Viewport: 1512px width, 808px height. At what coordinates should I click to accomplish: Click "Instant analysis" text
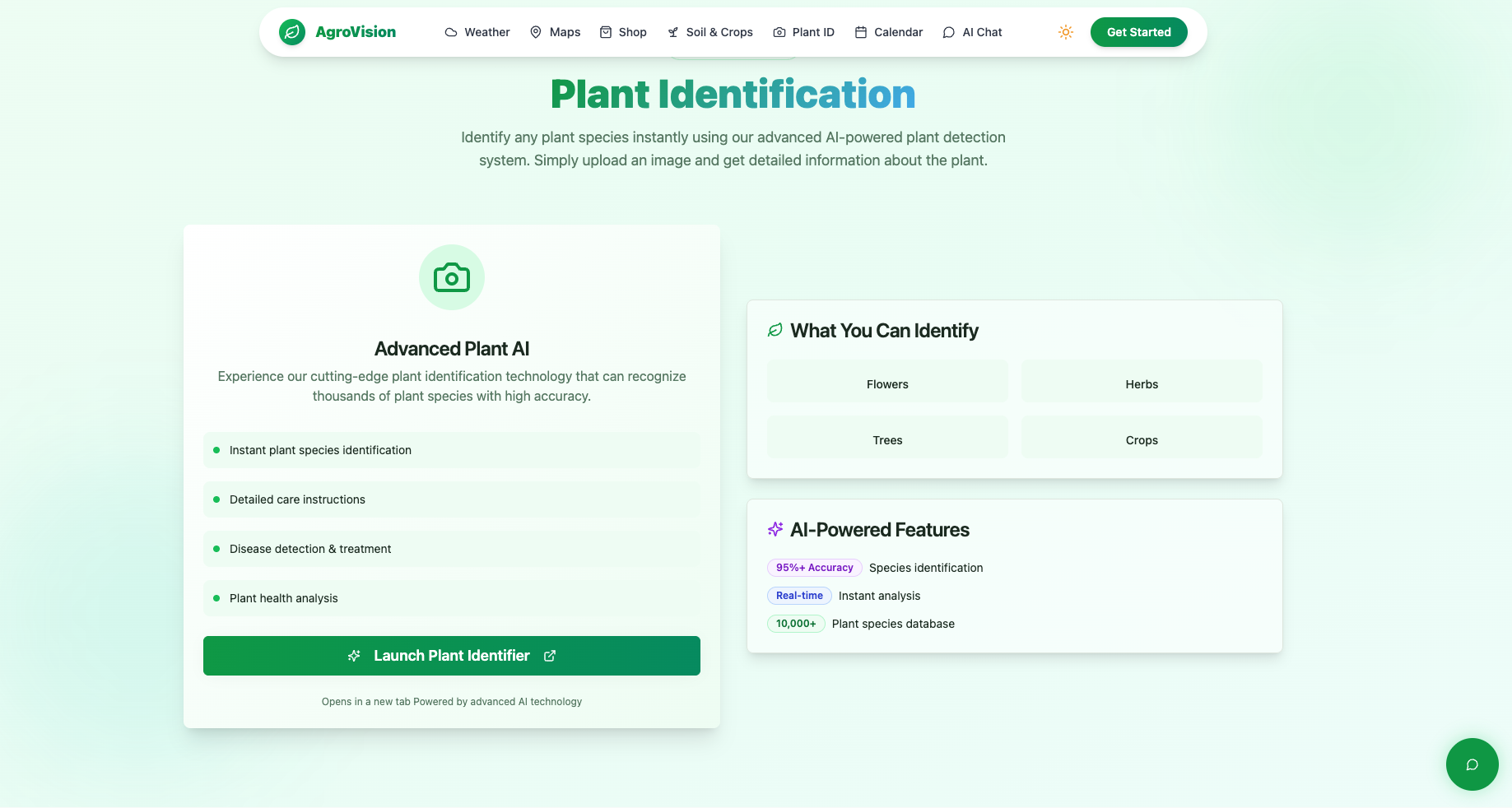(880, 596)
